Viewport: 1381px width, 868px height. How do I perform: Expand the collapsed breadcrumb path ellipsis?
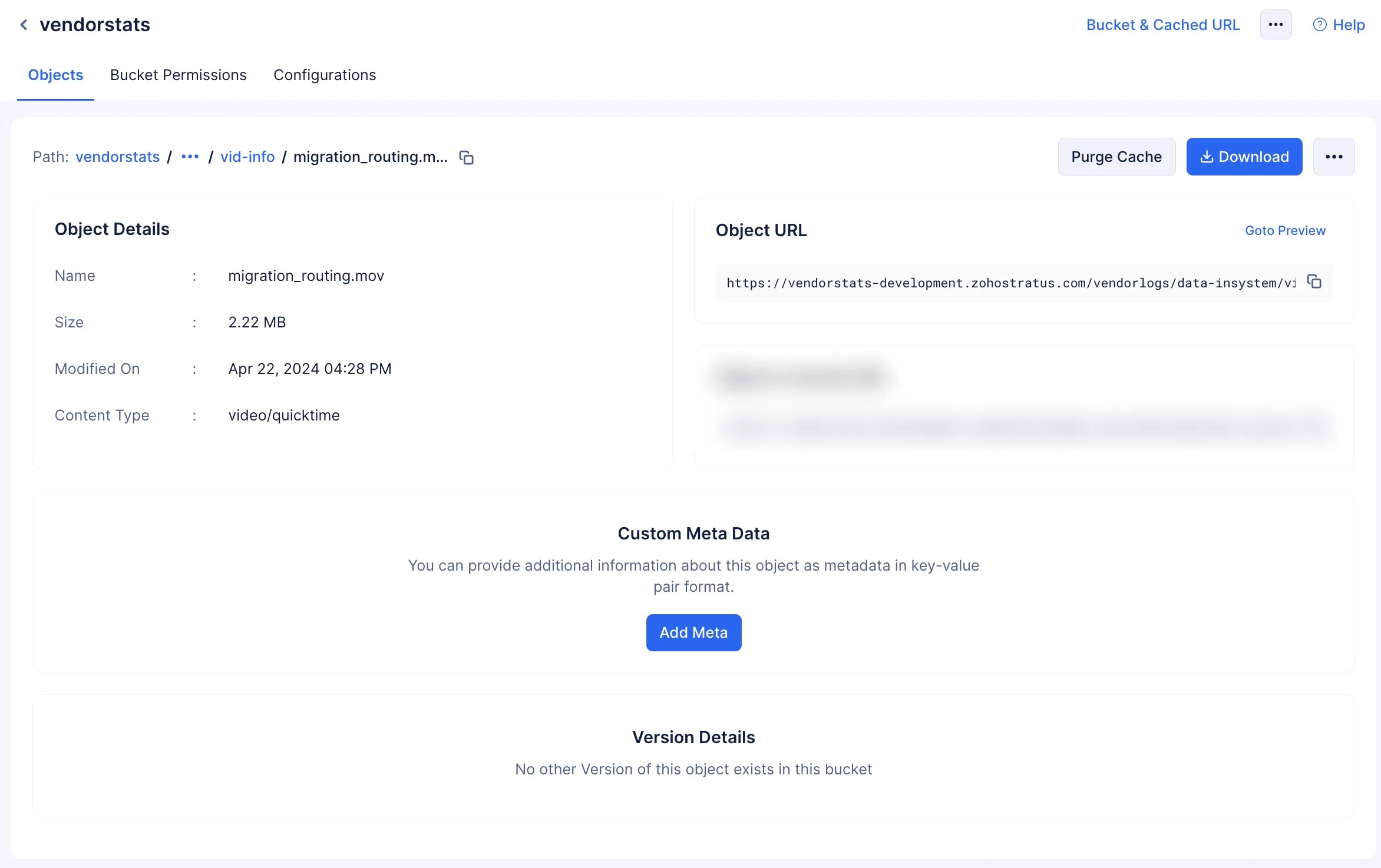190,157
